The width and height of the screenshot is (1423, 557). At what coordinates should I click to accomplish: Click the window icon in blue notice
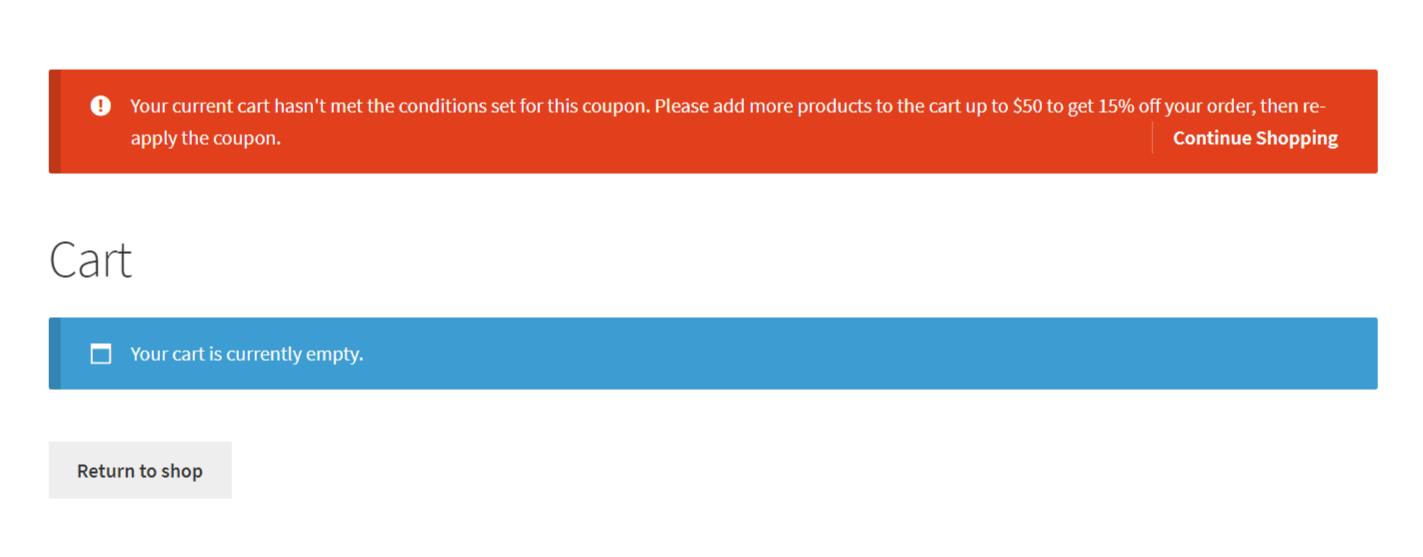pos(100,353)
